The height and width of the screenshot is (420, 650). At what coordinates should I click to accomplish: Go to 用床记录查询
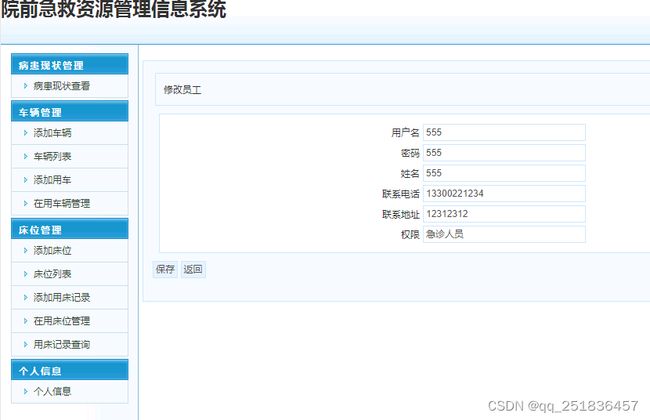click(x=61, y=345)
